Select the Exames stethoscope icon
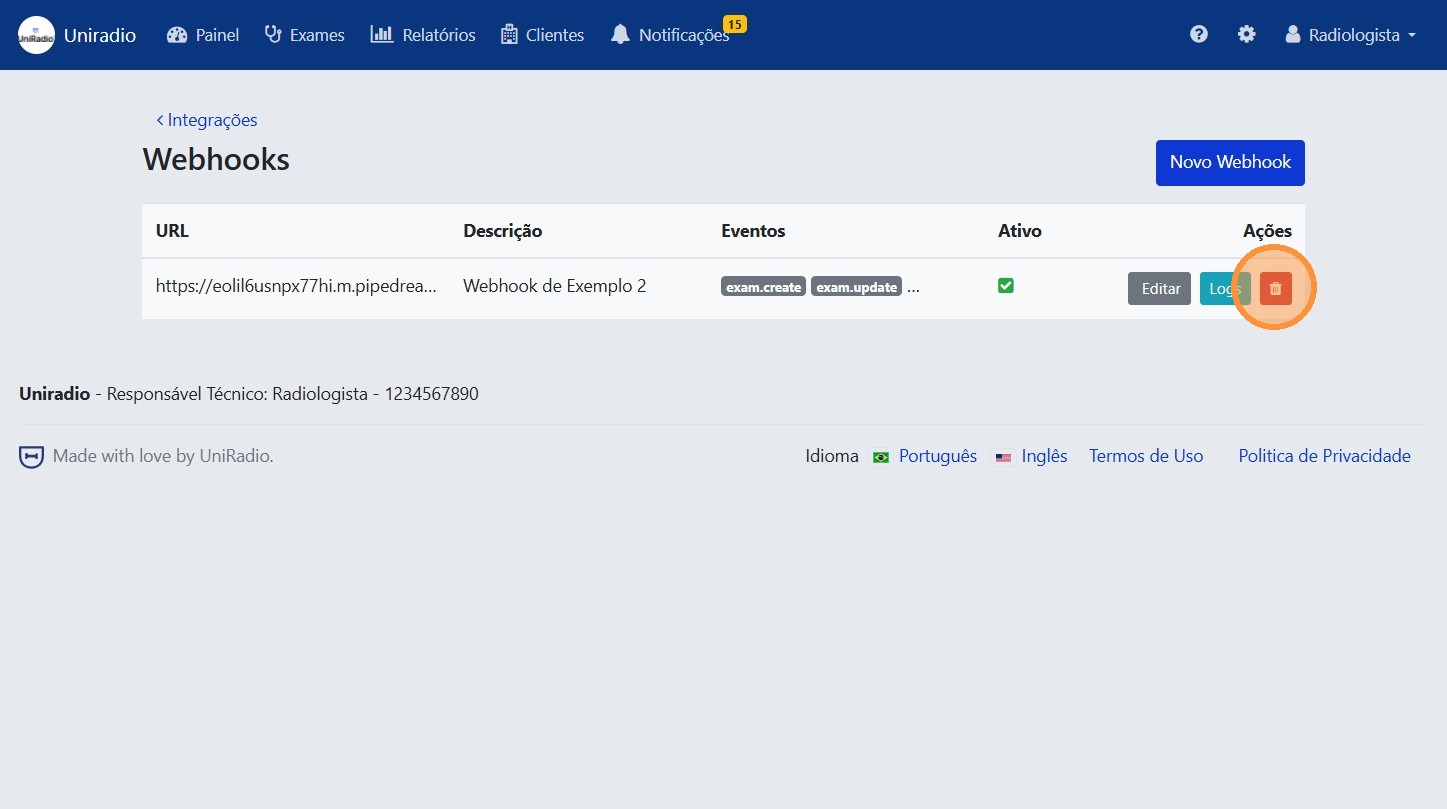The image size is (1447, 809). pos(271,34)
